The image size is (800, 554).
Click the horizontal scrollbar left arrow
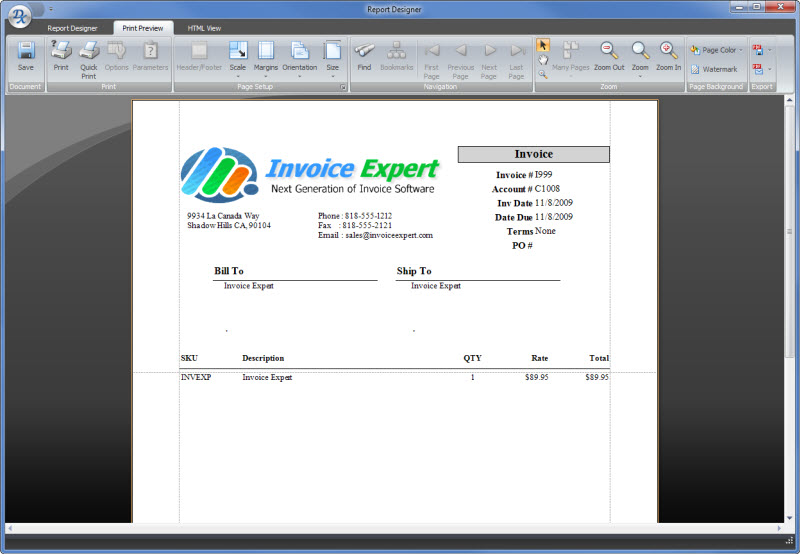(x=10, y=528)
